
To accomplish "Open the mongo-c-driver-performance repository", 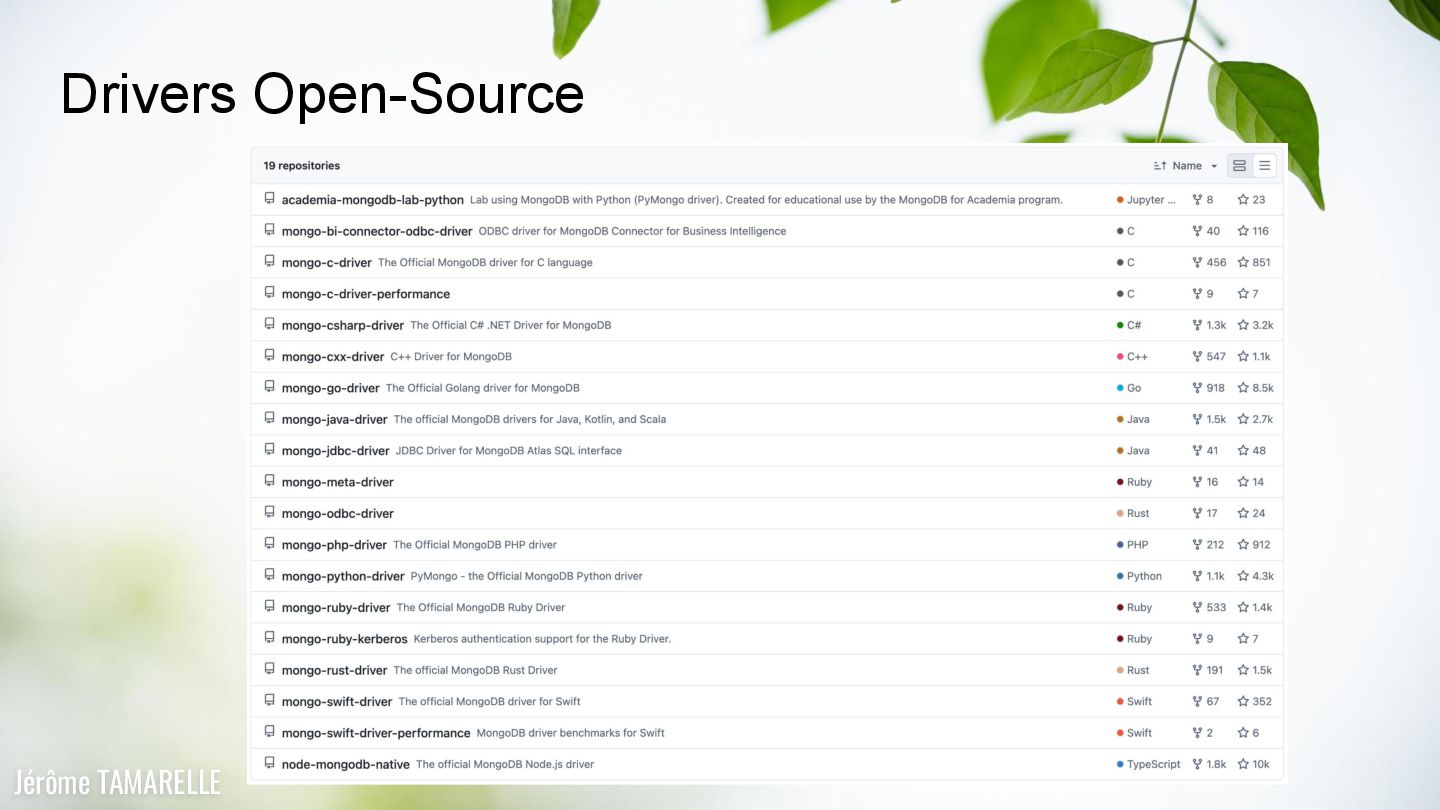I will [366, 294].
